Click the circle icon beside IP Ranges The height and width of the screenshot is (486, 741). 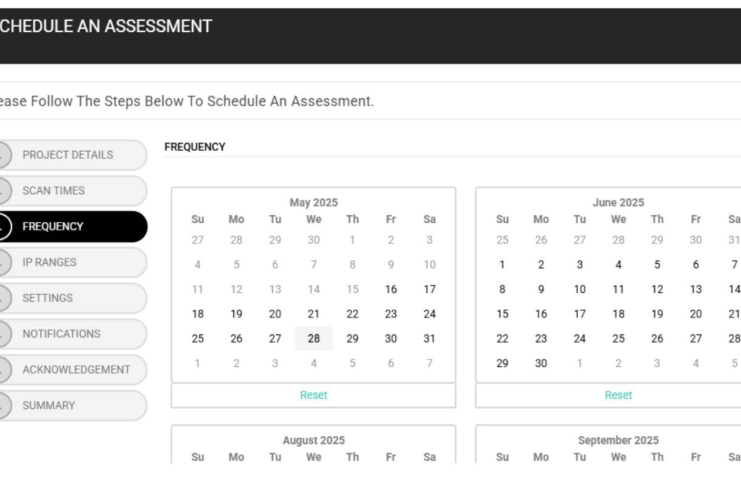[3, 263]
